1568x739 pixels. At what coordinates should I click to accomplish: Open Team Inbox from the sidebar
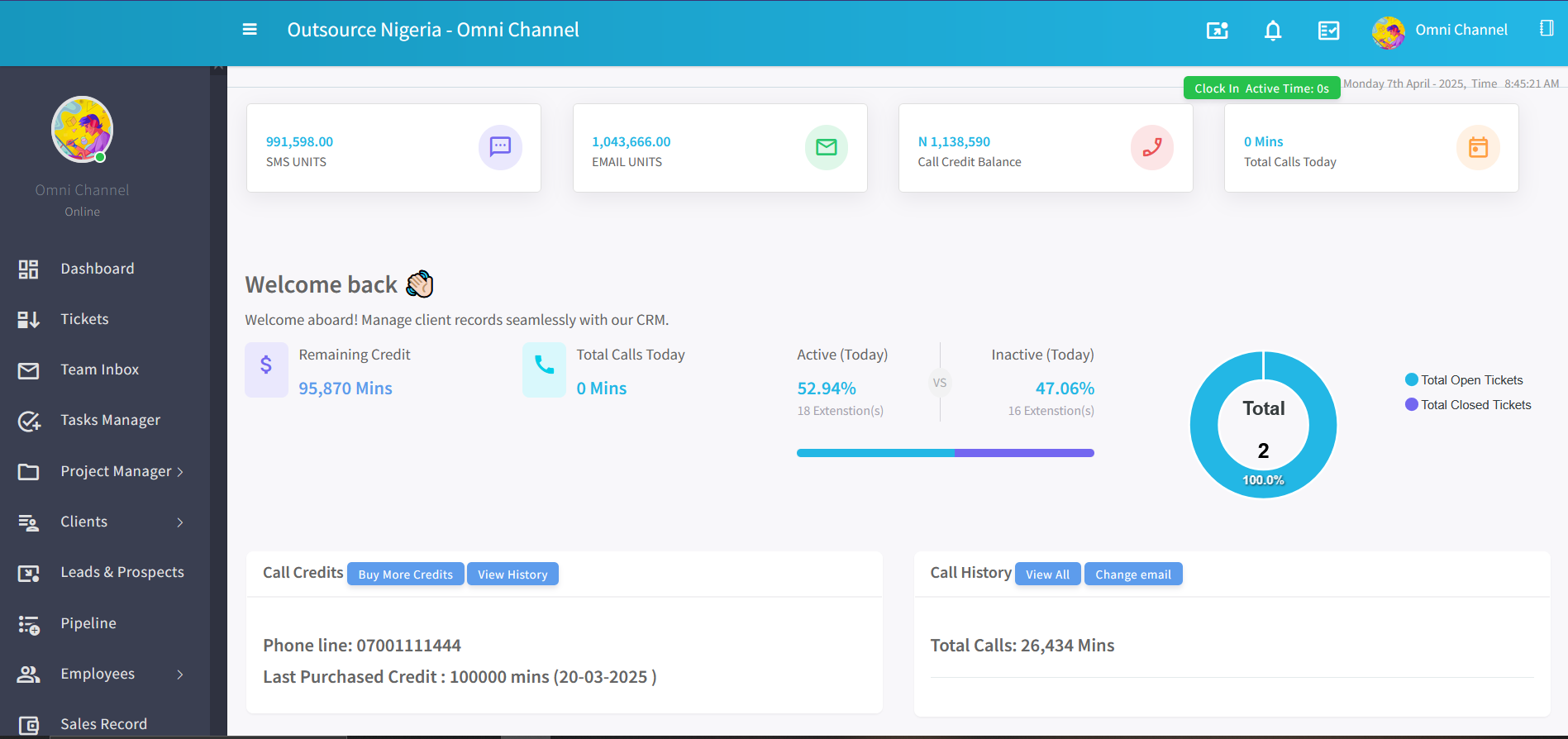(99, 369)
